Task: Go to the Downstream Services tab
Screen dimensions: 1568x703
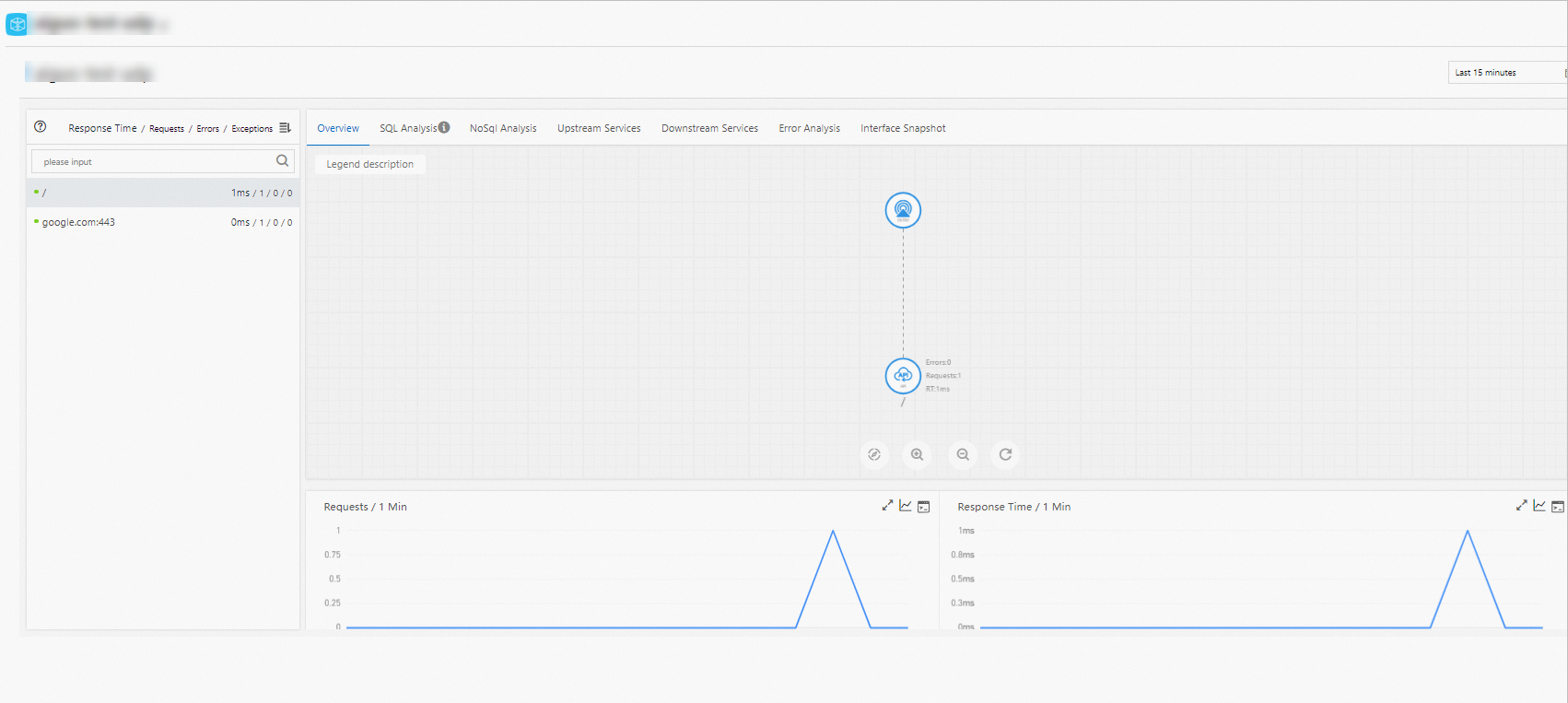Action: pyautogui.click(x=709, y=128)
